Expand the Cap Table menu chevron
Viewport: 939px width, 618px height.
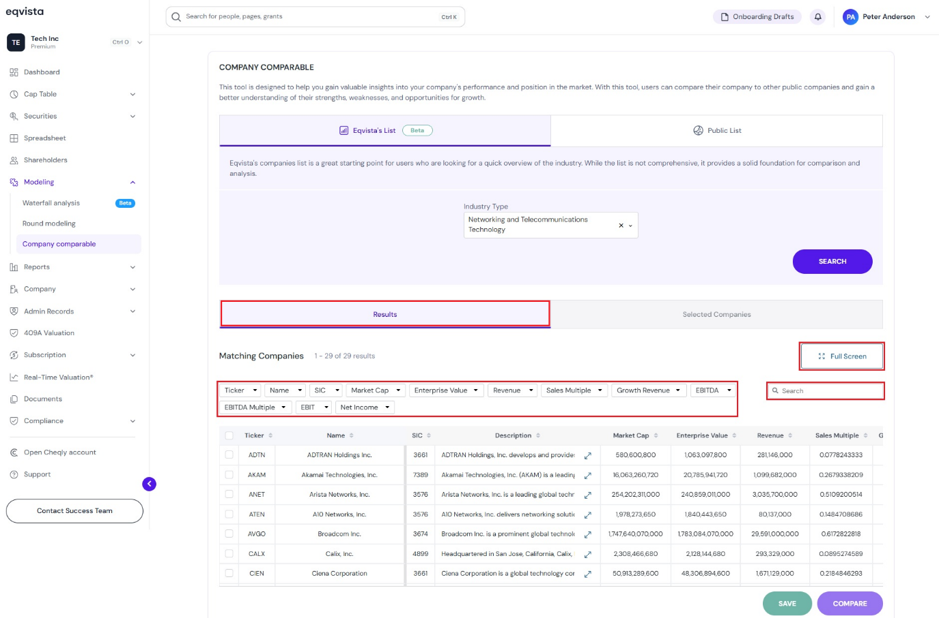(132, 94)
